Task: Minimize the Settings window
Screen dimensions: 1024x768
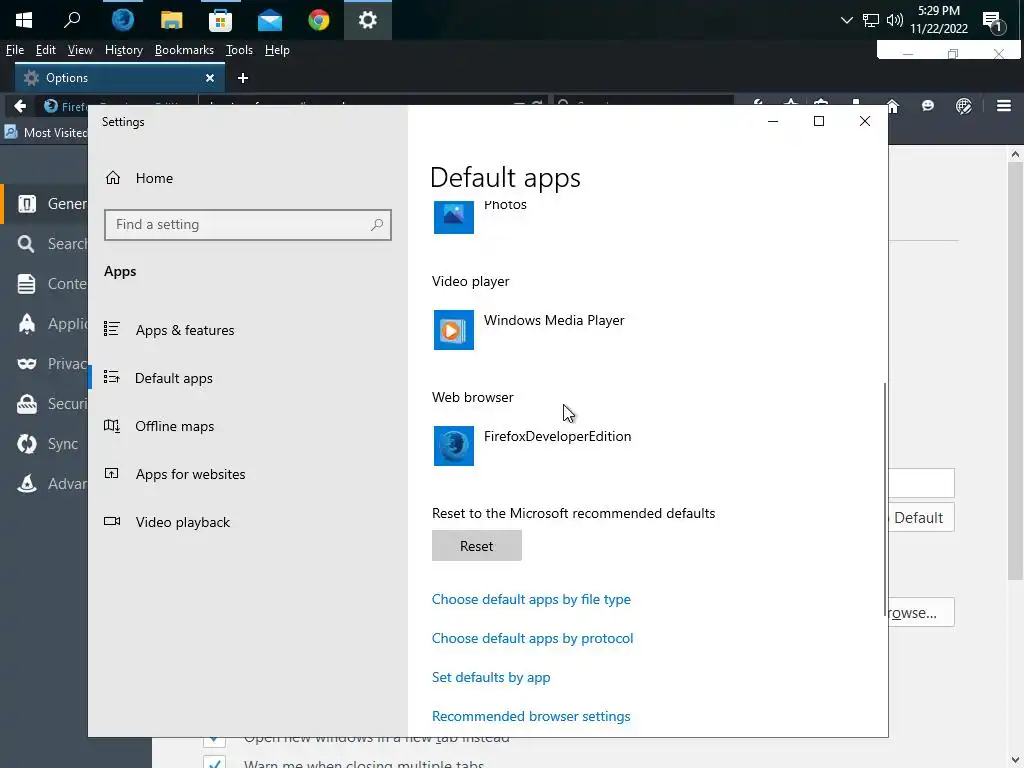Action: click(x=773, y=121)
